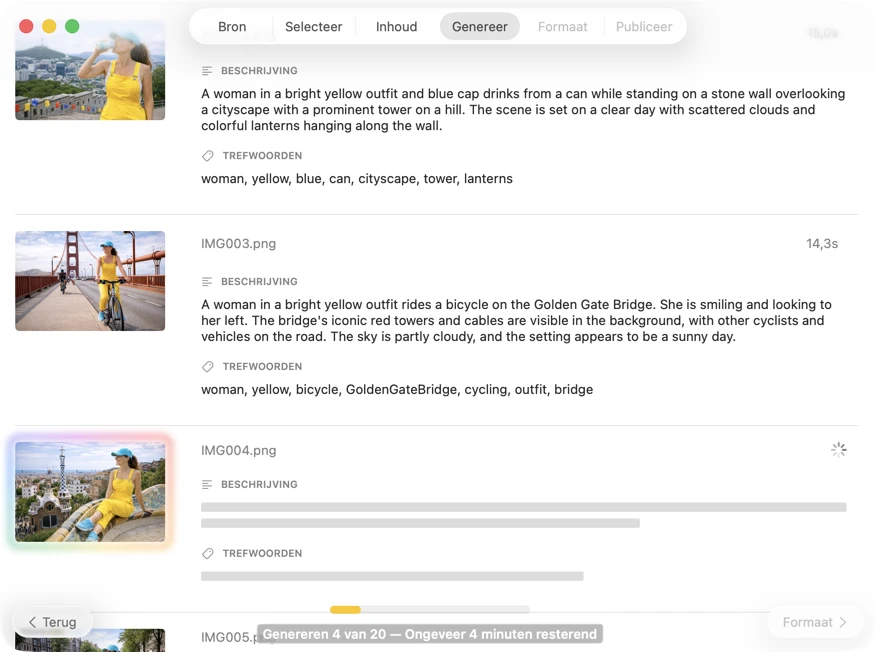
Task: Click the IMG003.png keywords text
Action: click(396, 390)
